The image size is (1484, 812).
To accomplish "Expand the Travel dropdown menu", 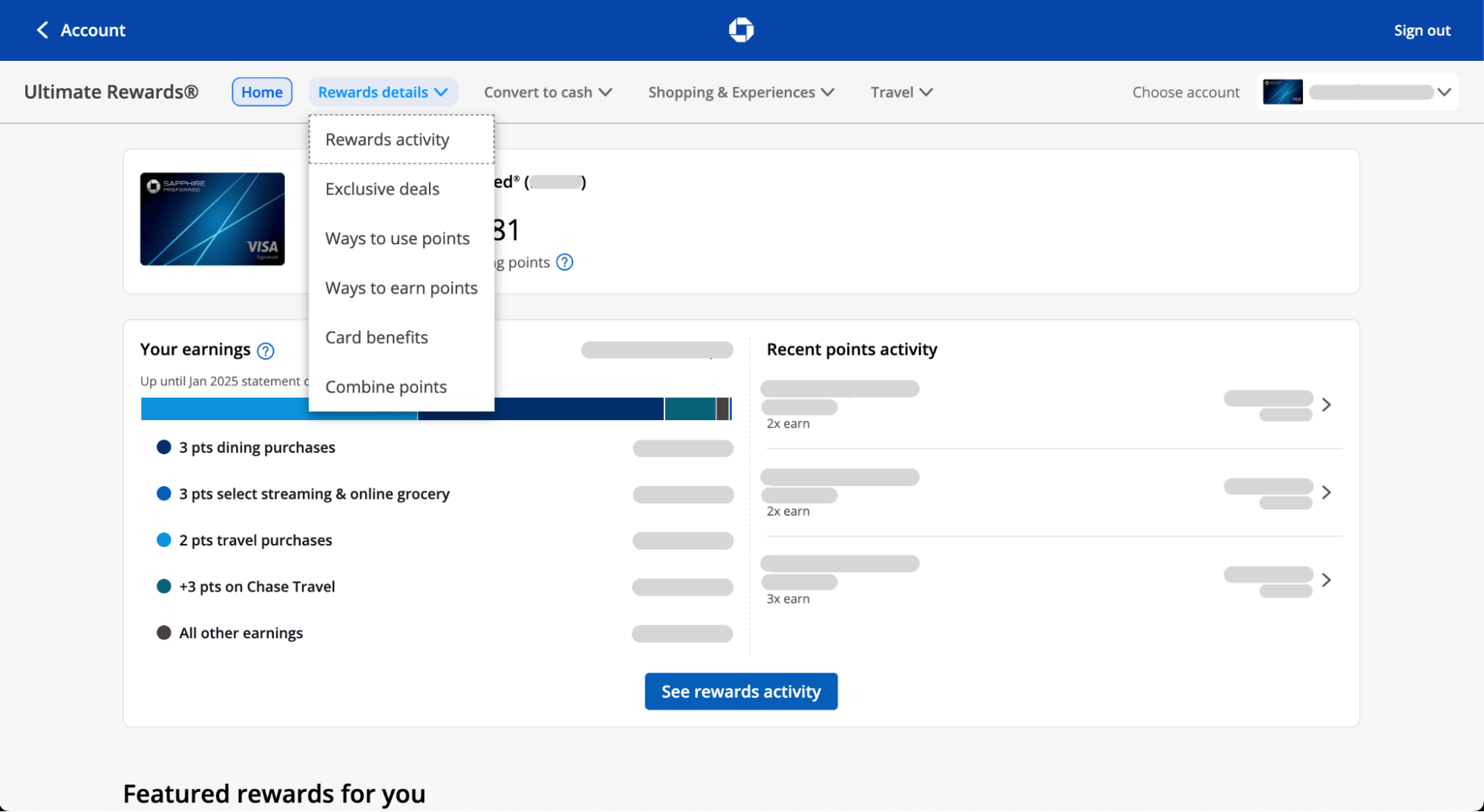I will tap(899, 92).
